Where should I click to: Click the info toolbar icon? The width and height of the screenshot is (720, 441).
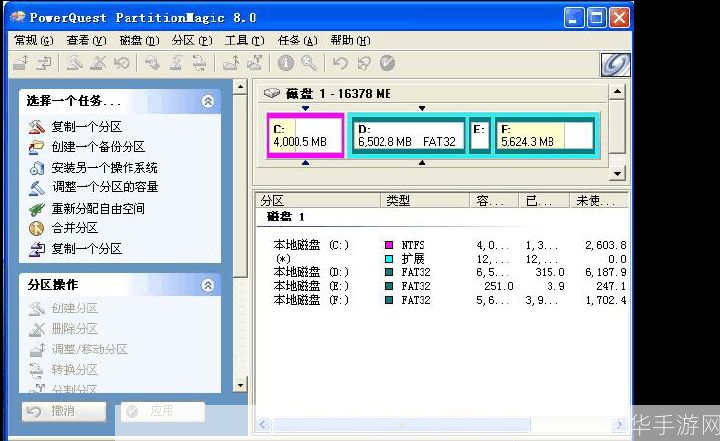[x=286, y=63]
